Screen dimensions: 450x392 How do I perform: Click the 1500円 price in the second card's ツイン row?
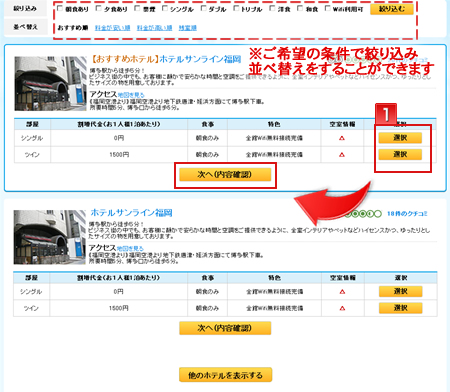[119, 308]
